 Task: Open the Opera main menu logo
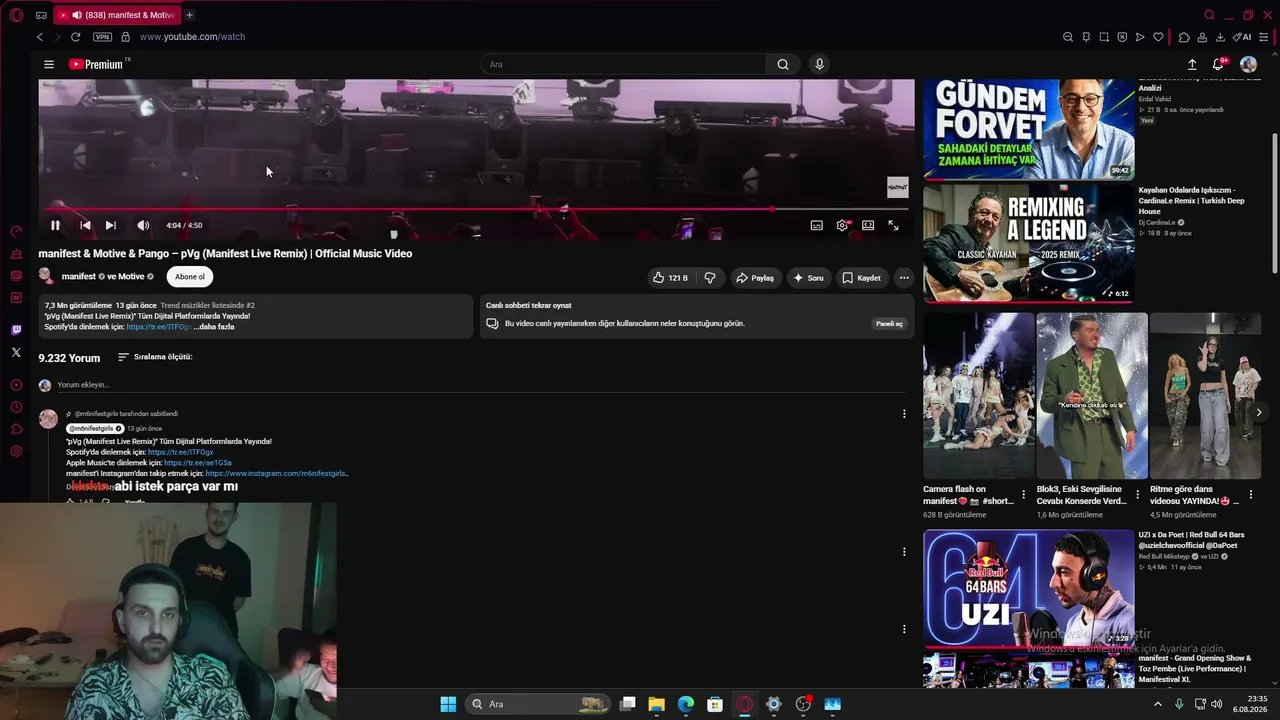(x=16, y=15)
